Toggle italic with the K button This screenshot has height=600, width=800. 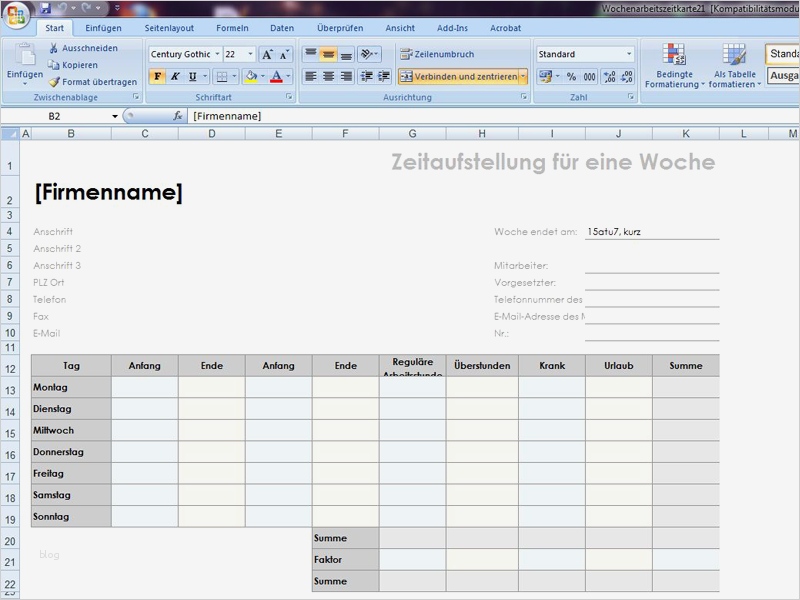[174, 77]
